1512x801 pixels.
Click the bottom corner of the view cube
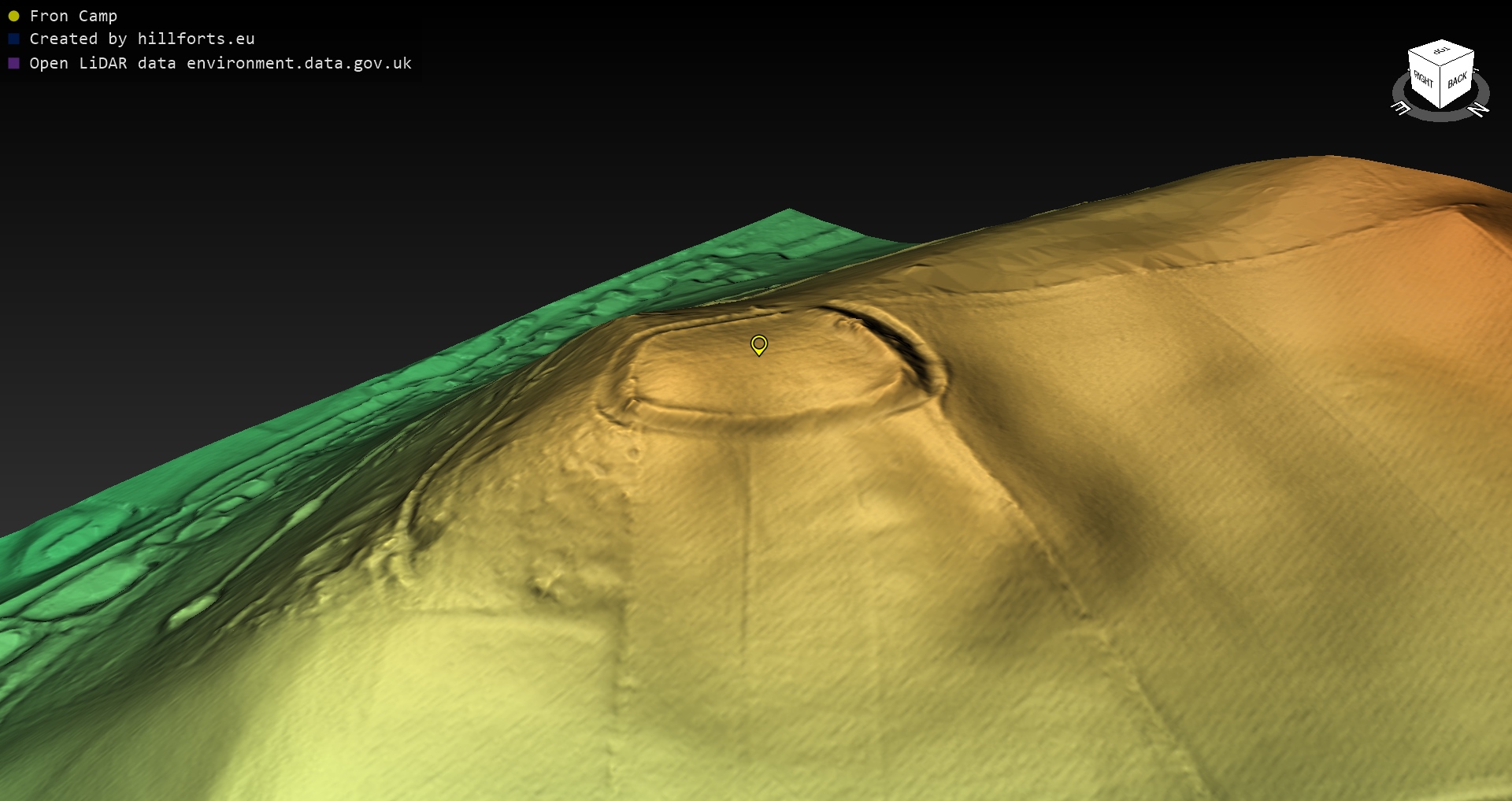pyautogui.click(x=1440, y=108)
